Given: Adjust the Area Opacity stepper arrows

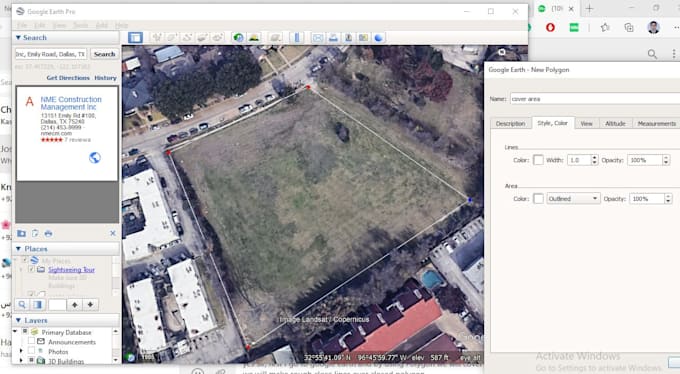Looking at the screenshot, I should 668,199.
